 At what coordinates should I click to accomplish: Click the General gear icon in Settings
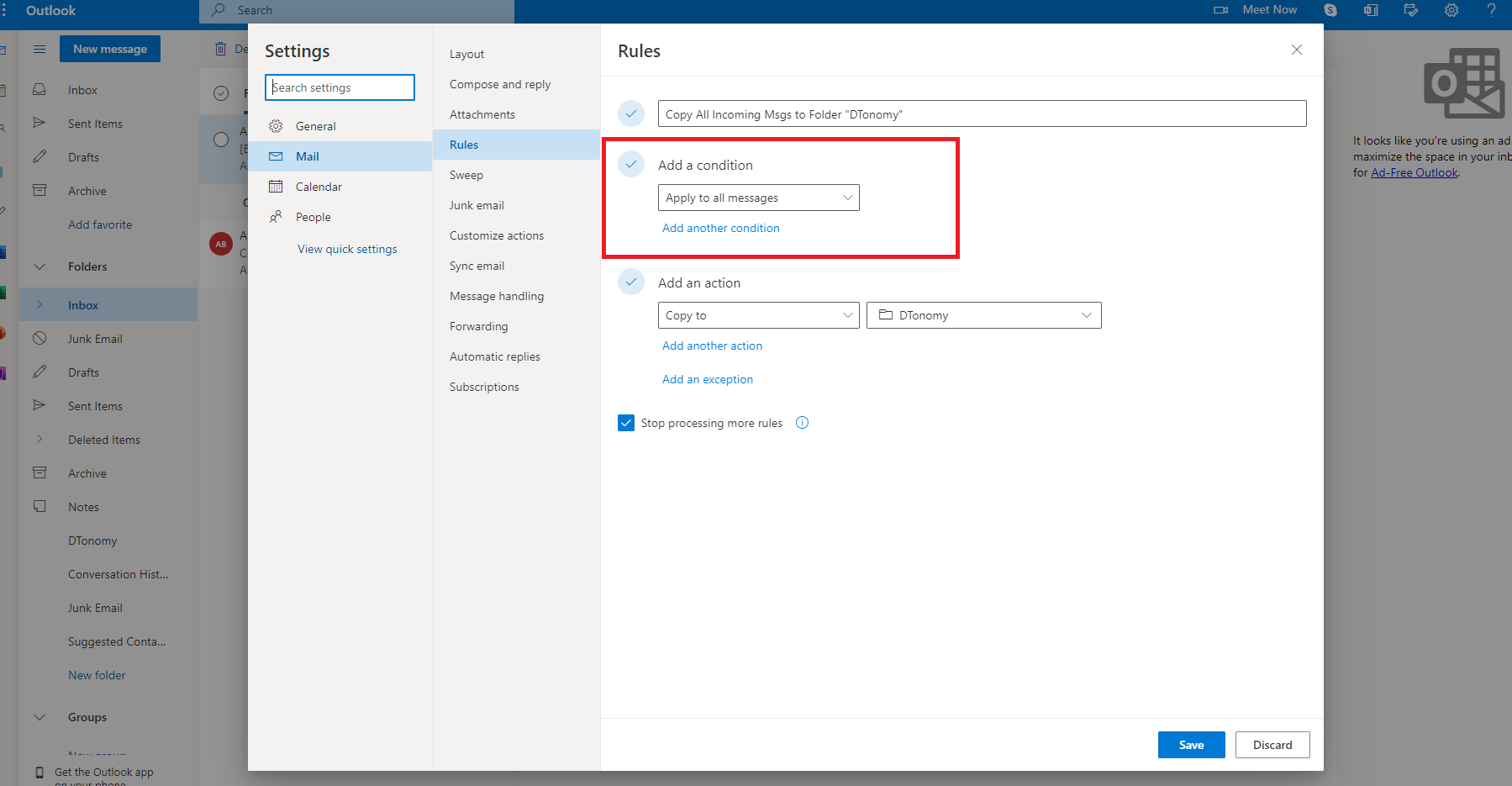point(276,126)
